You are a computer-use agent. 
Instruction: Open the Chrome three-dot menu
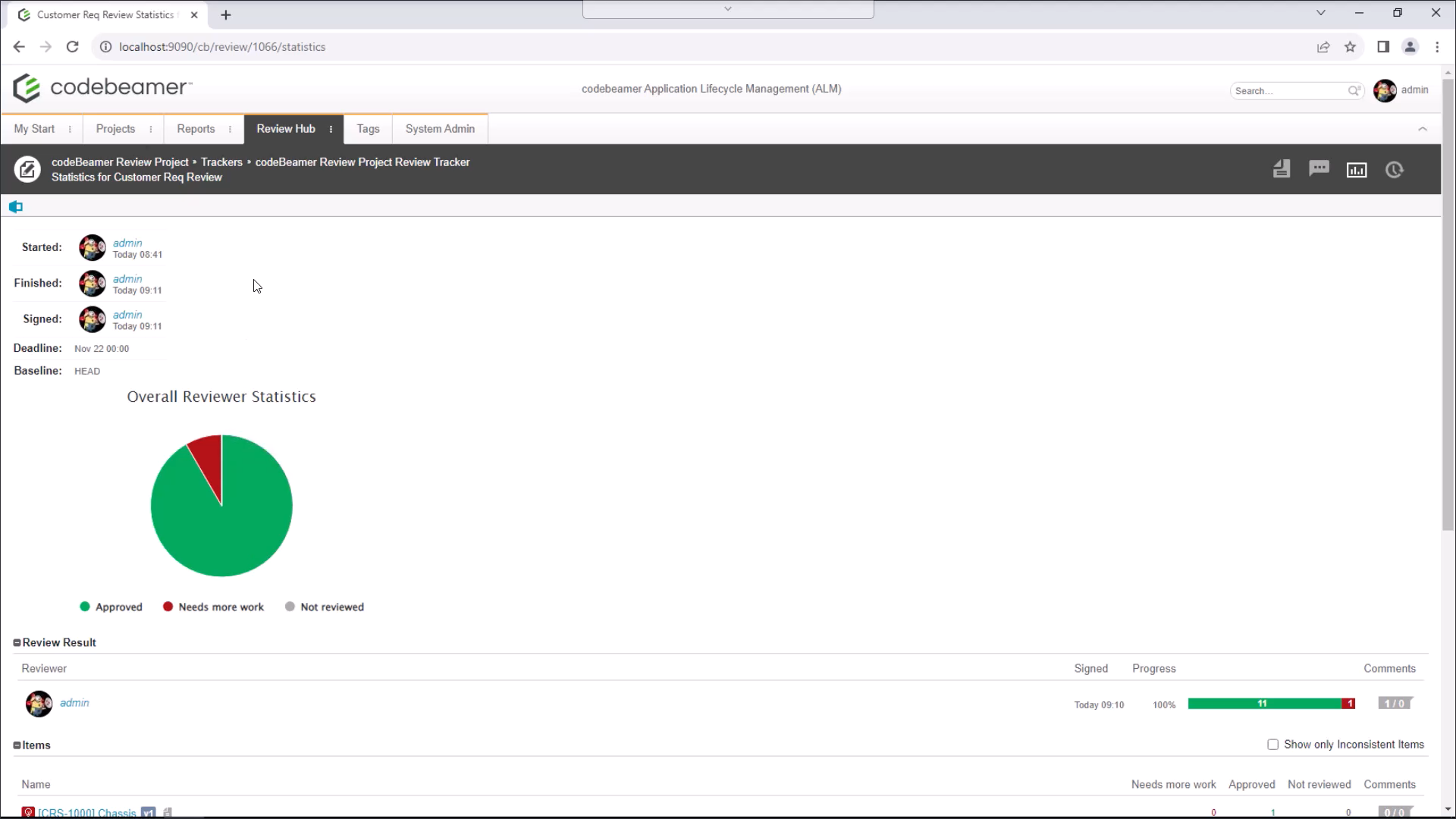1437,47
